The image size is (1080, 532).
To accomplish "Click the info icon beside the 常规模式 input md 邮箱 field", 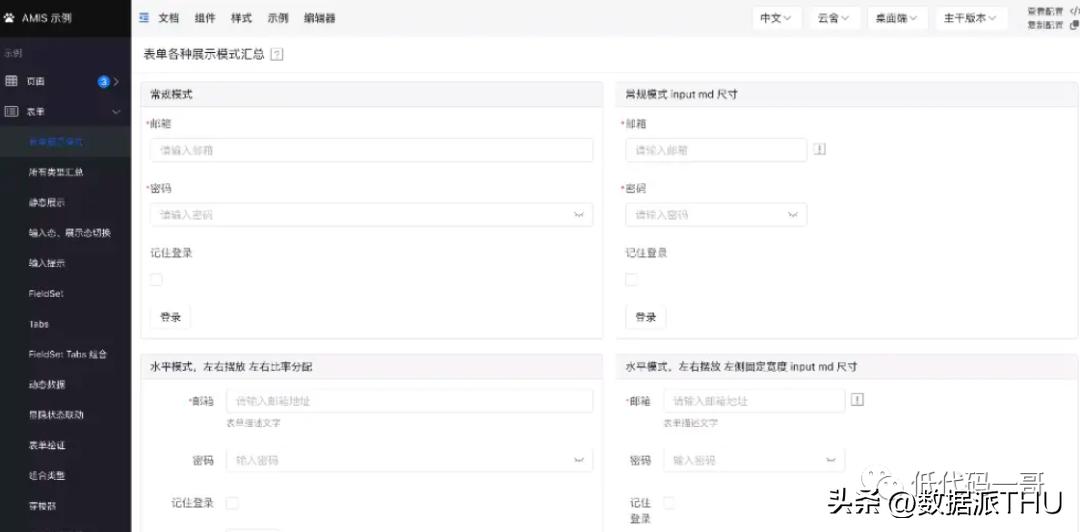I will tap(820, 150).
